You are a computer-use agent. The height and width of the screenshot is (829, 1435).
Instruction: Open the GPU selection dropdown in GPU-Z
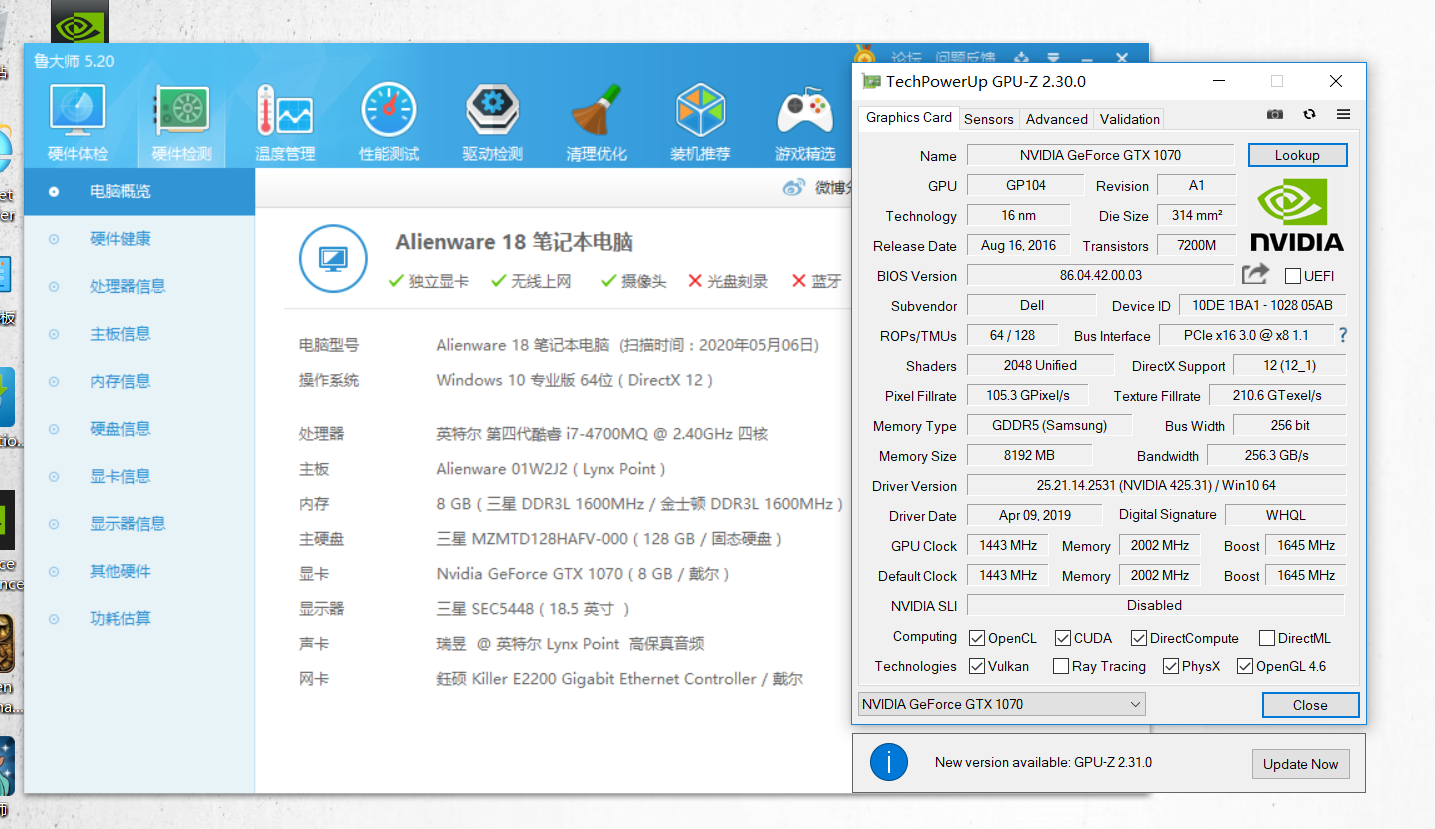click(1001, 704)
